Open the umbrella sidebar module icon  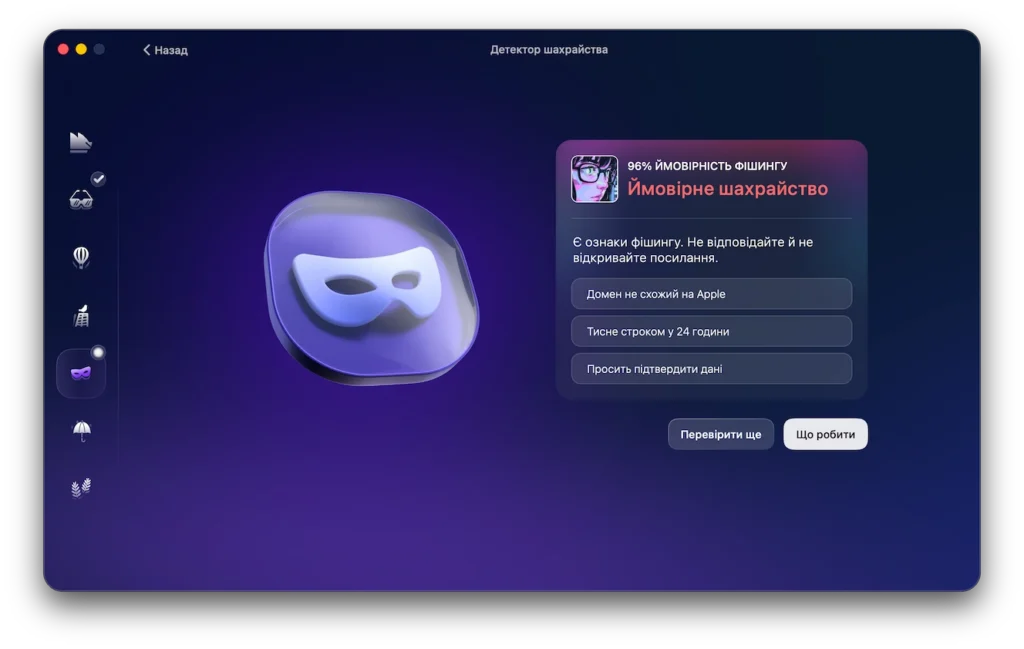[x=81, y=431]
